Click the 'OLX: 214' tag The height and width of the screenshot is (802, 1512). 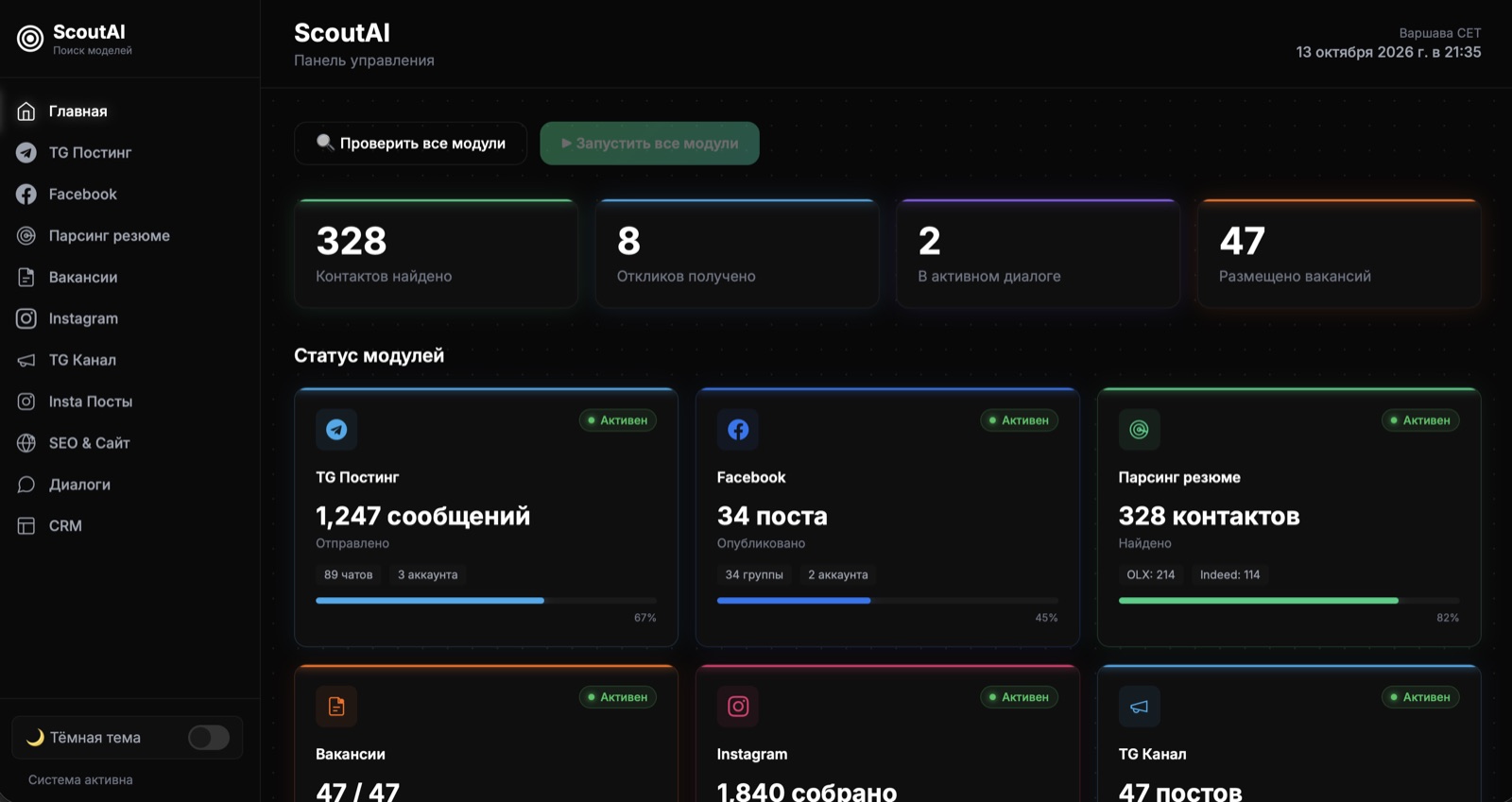point(1151,574)
